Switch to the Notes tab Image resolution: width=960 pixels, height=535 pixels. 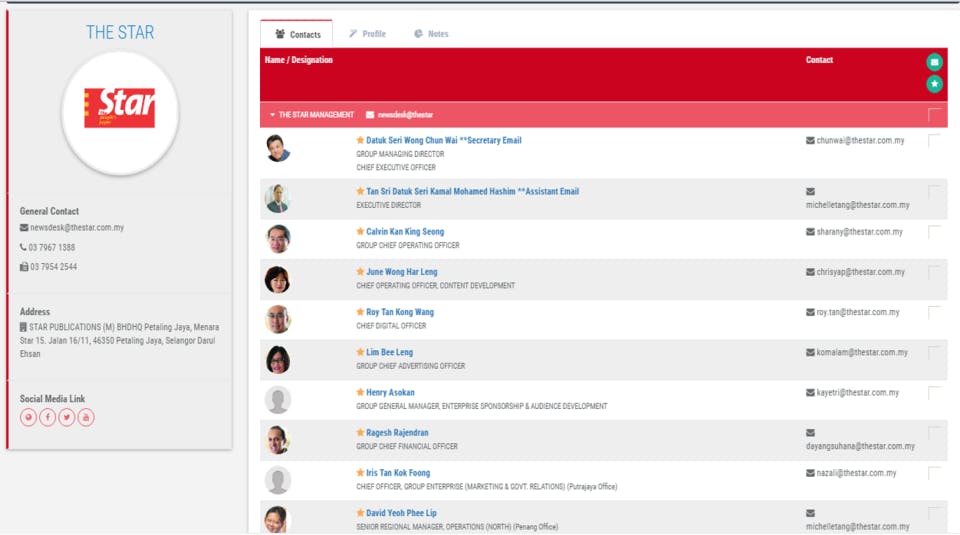coord(431,34)
